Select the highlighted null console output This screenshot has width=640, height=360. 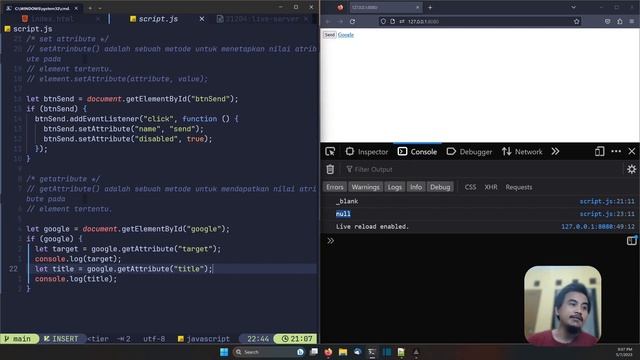point(343,214)
